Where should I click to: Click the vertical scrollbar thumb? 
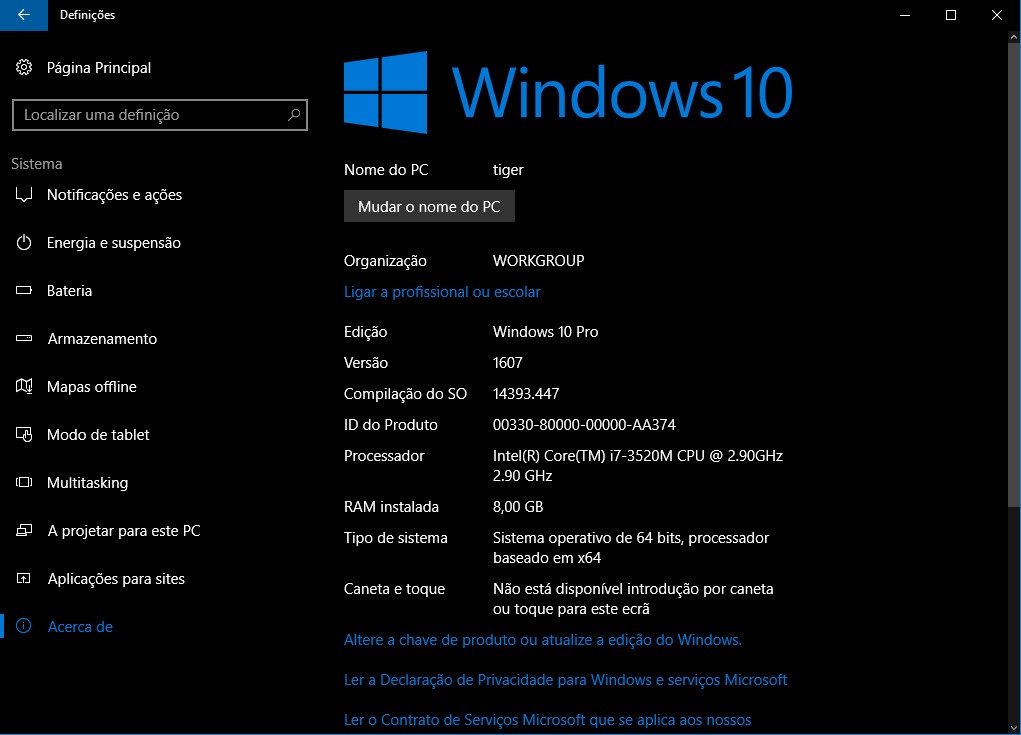click(x=1014, y=275)
